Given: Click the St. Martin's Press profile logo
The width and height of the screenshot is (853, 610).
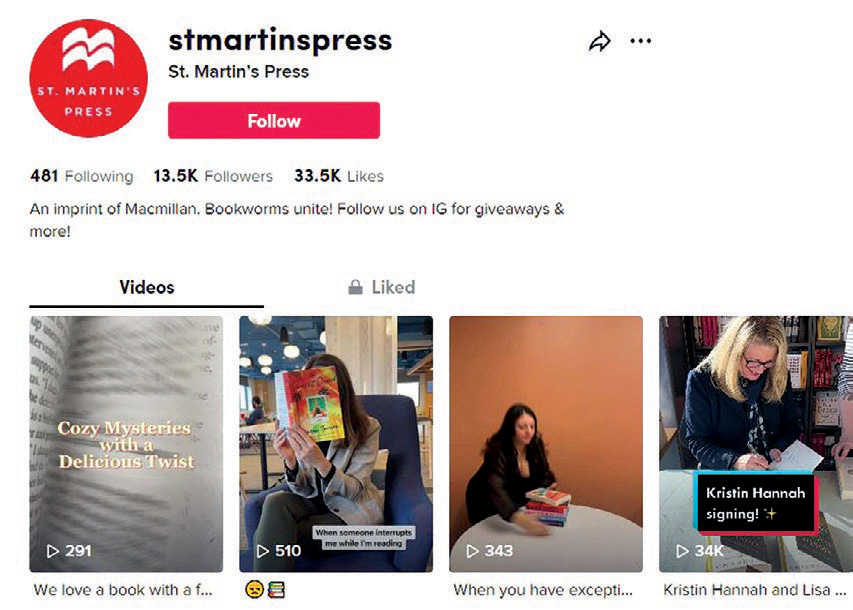Looking at the screenshot, I should (x=88, y=78).
